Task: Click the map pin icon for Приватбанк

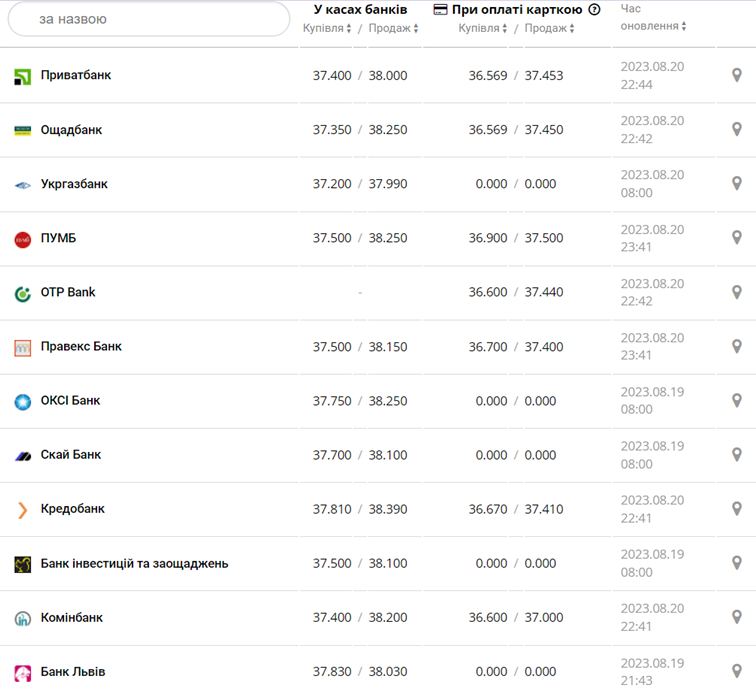Action: (737, 75)
